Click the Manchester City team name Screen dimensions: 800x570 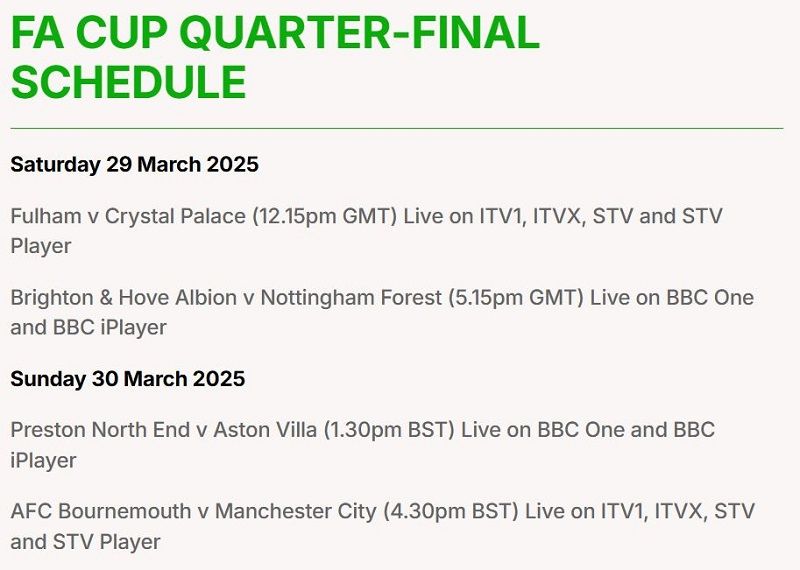(x=295, y=511)
